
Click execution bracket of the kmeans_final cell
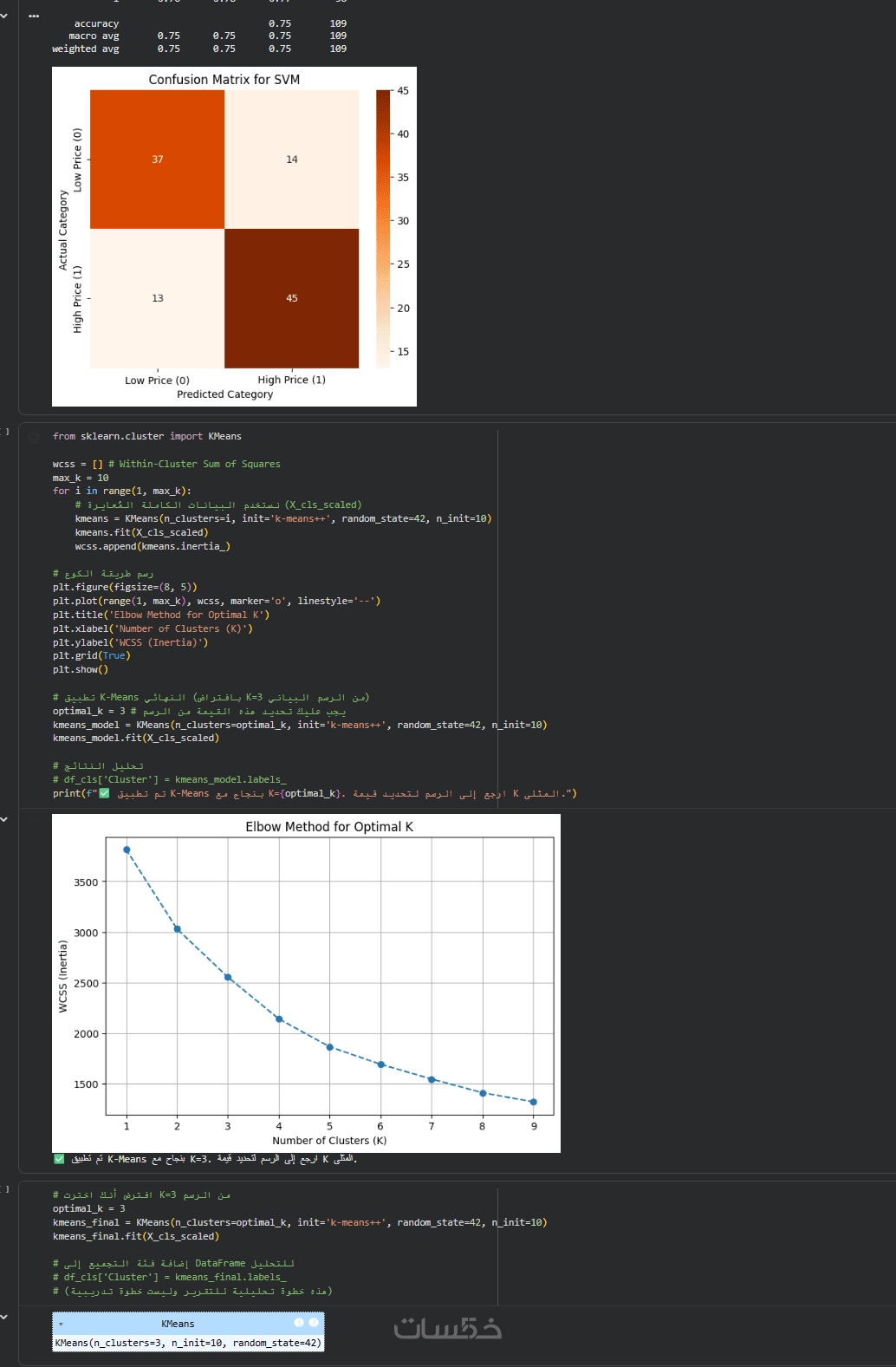click(6, 1189)
